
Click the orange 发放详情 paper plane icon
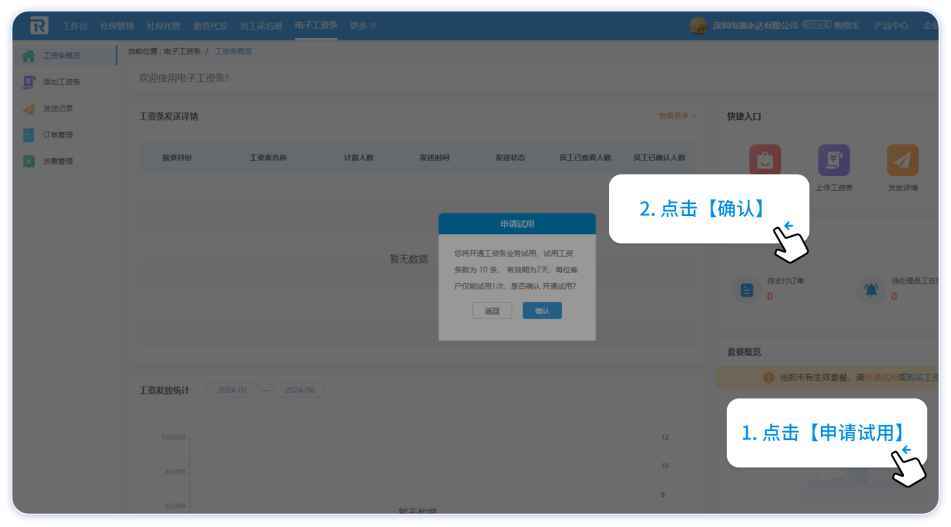(902, 160)
